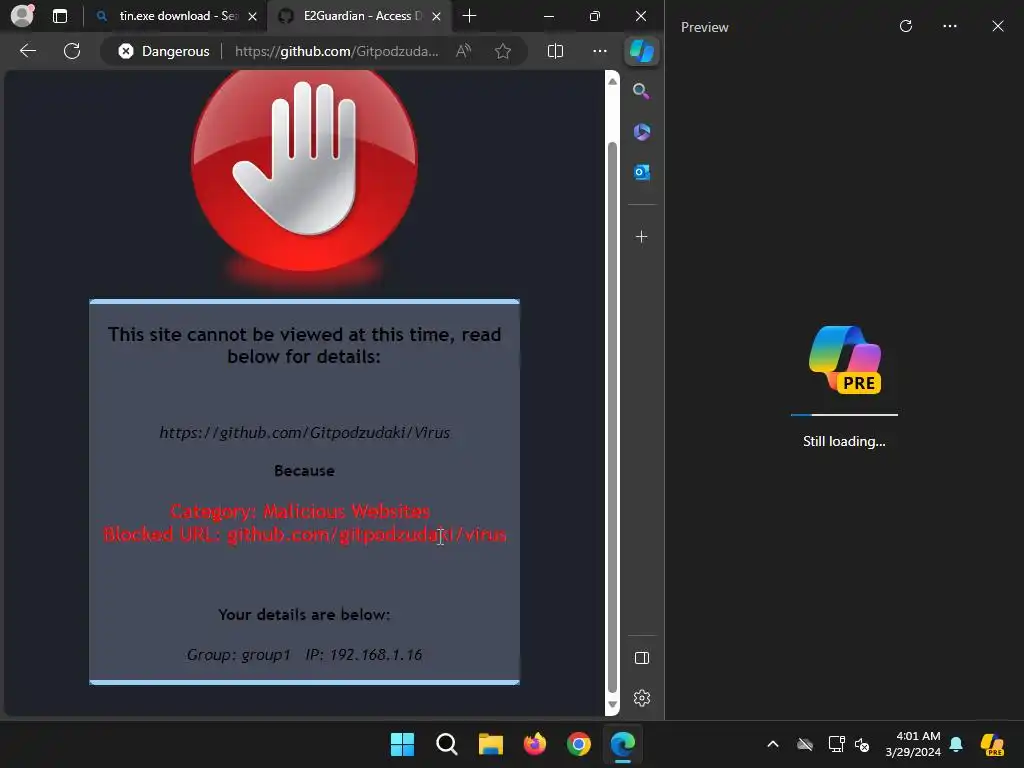Click the page scroll down arrow
Screen dimensions: 1024x768
[612, 704]
